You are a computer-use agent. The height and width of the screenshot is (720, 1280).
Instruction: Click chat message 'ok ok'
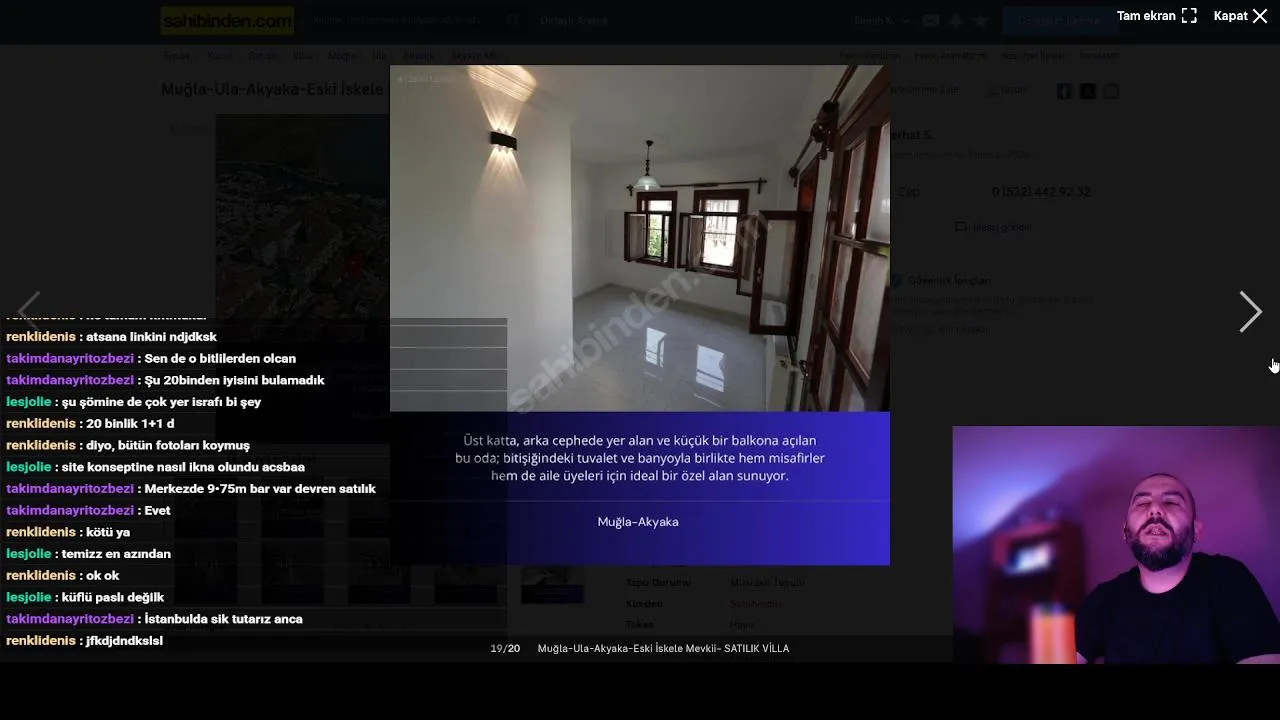coord(102,576)
